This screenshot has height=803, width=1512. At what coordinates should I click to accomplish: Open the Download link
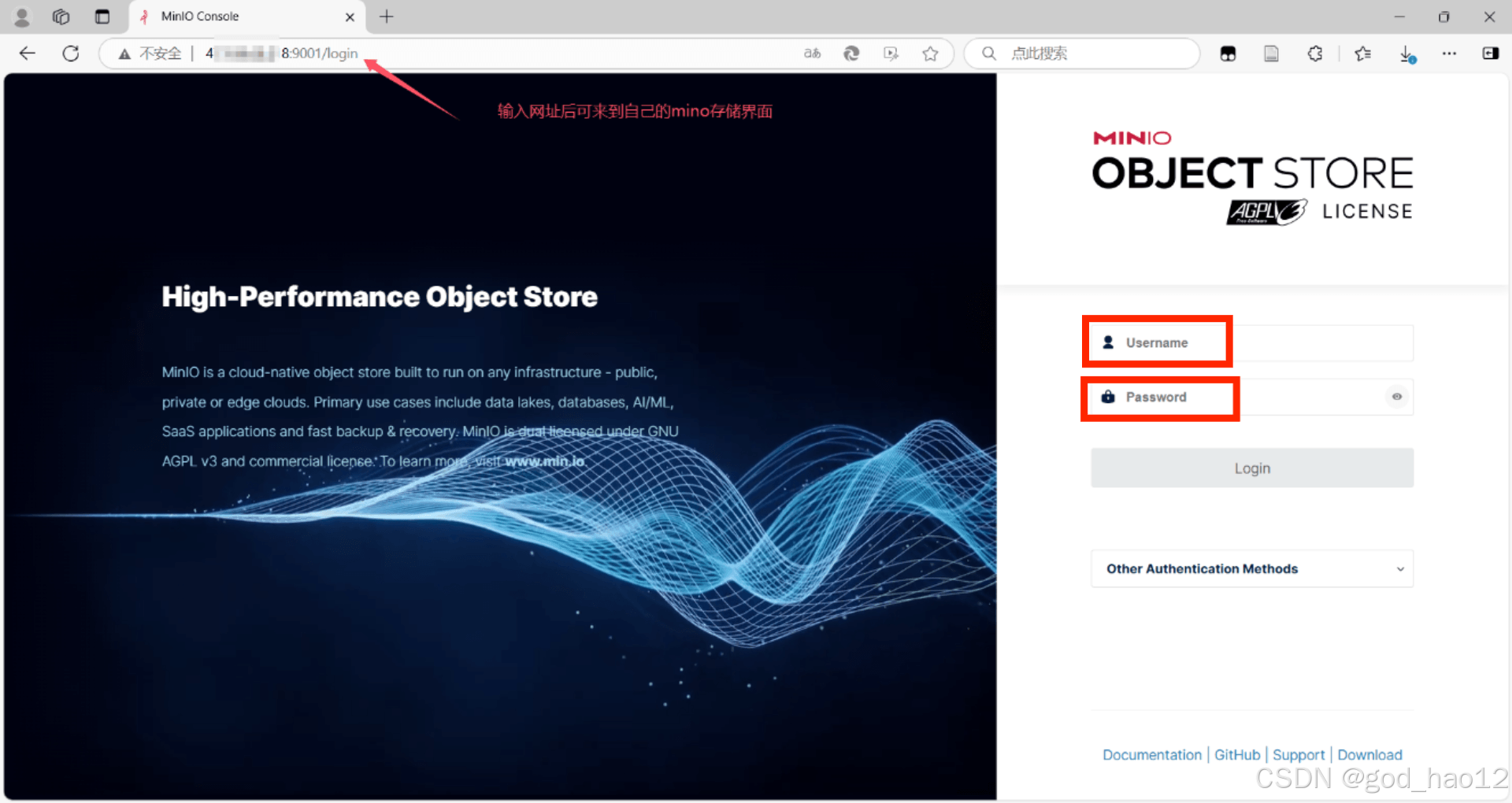point(1369,755)
